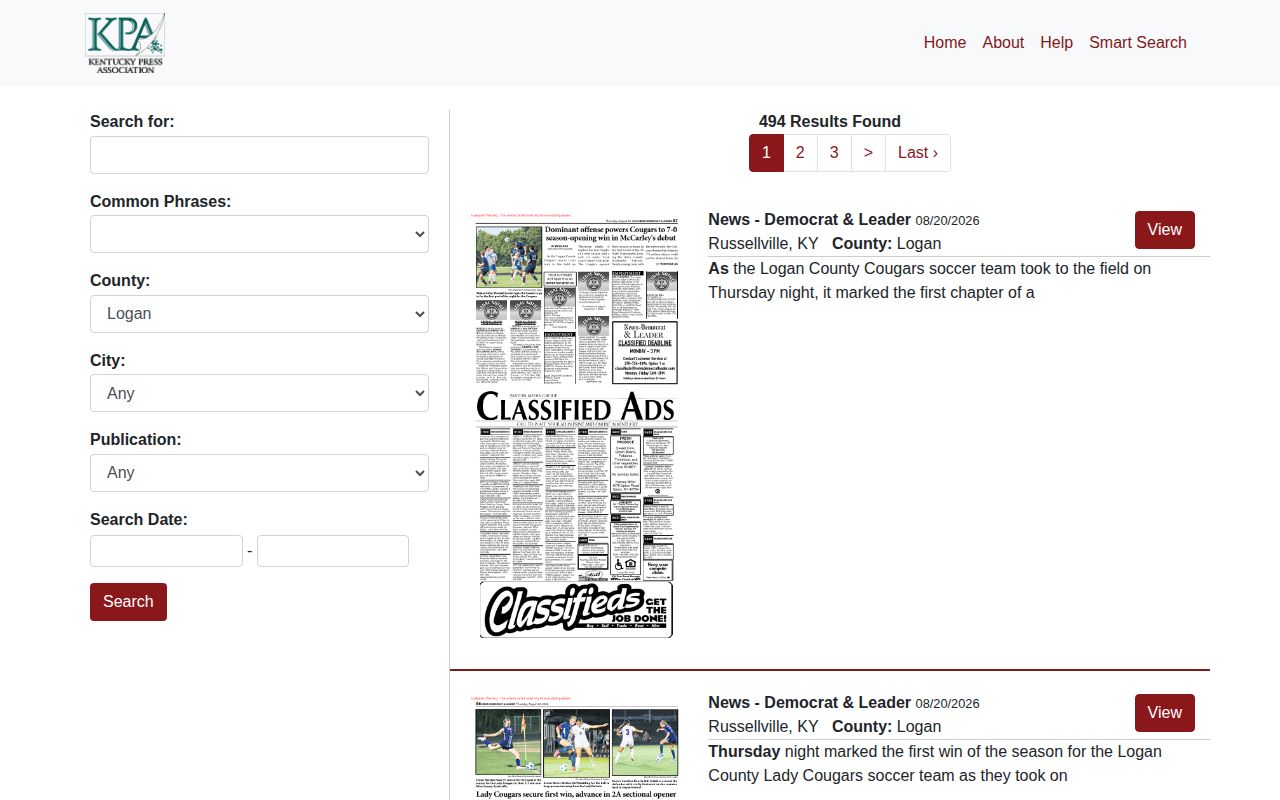Go to results page 3
1280x800 pixels.
[x=834, y=153]
